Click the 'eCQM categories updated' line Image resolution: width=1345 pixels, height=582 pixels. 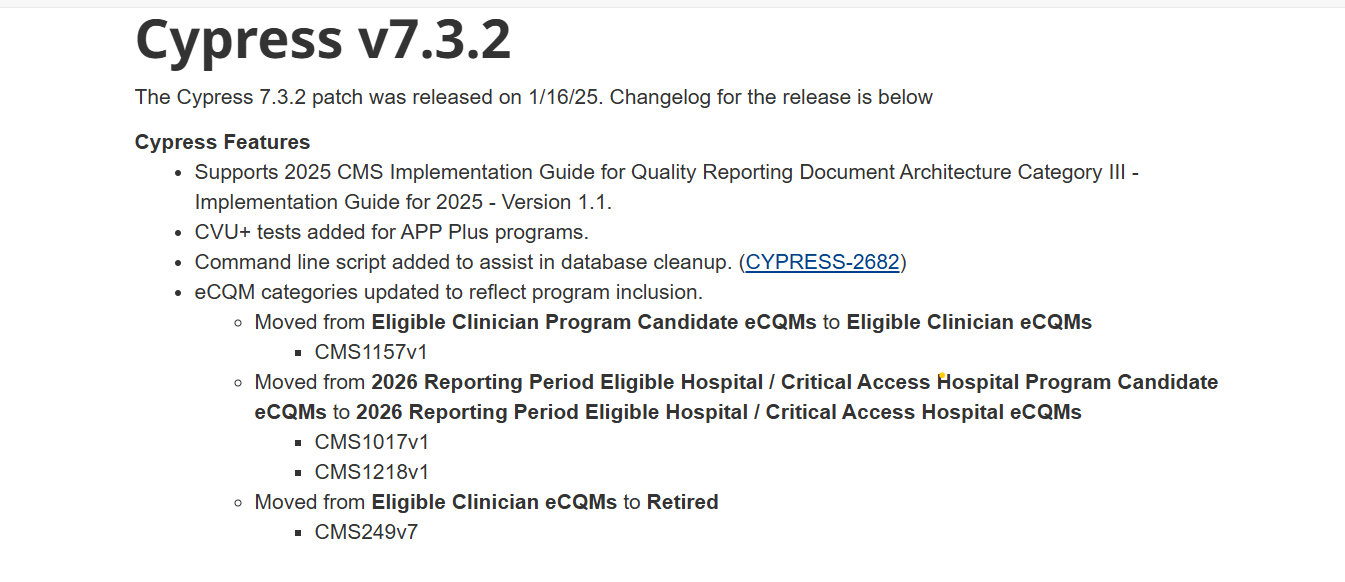(448, 292)
